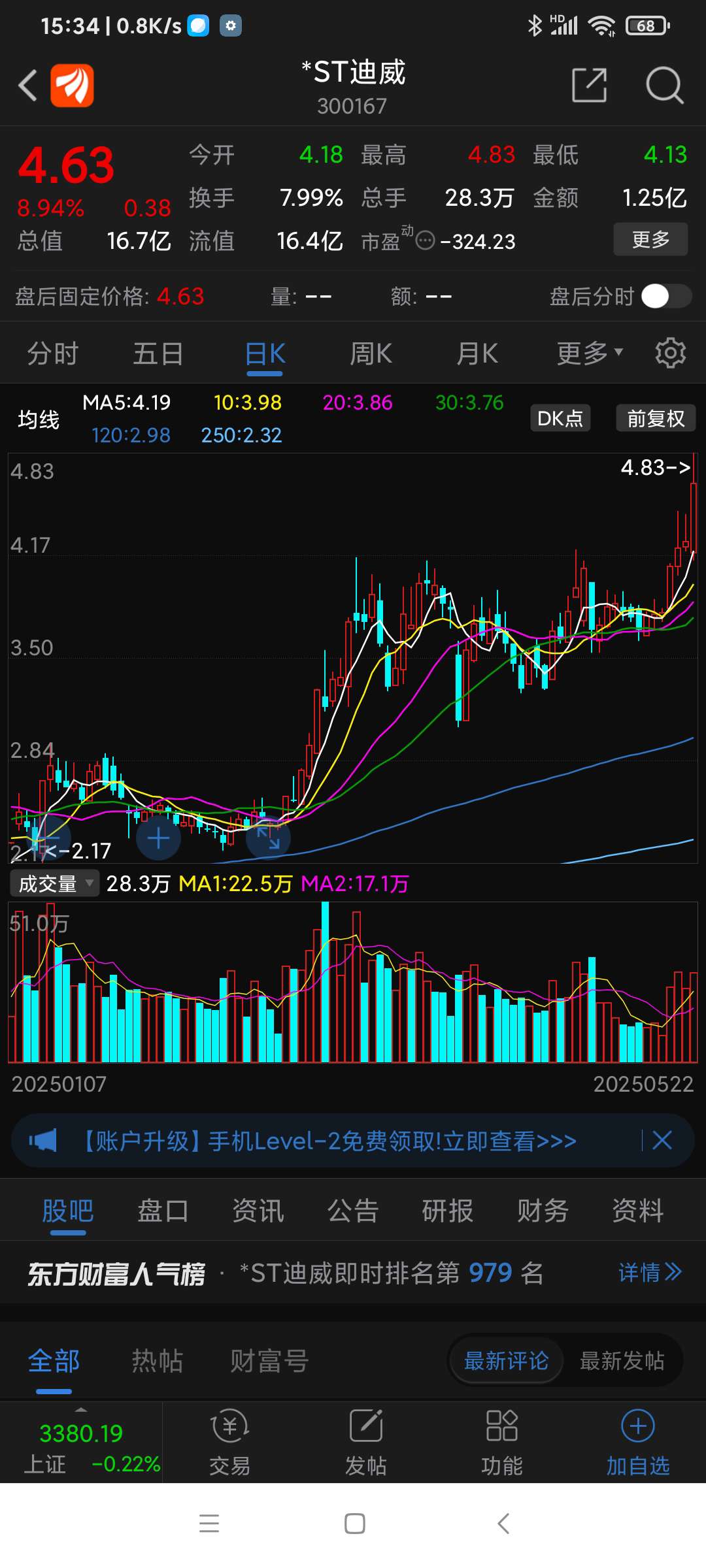Image resolution: width=706 pixels, height=1568 pixels.
Task: Tap the Android home button
Action: click(354, 1524)
